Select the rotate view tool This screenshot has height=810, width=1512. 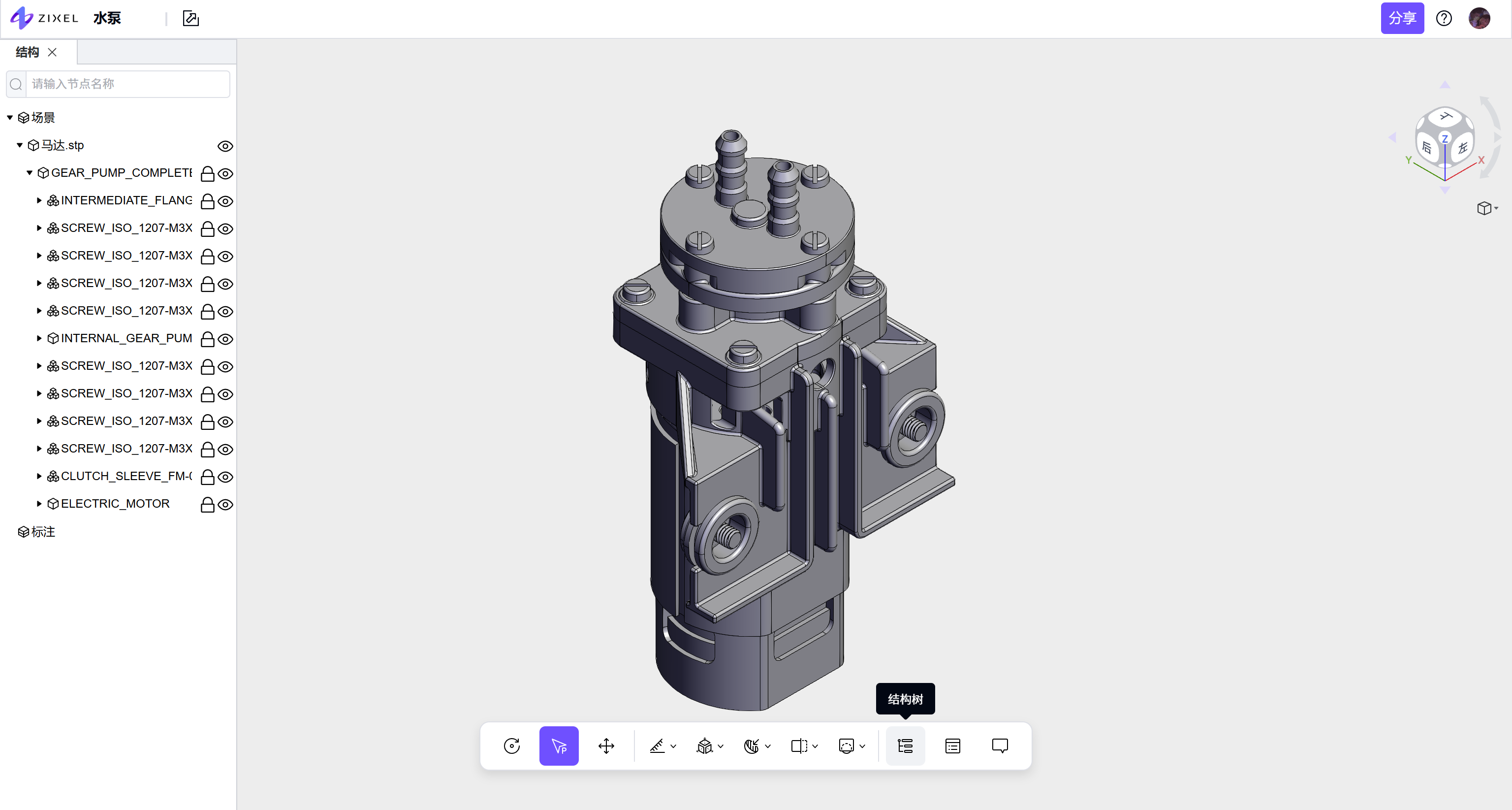[512, 746]
